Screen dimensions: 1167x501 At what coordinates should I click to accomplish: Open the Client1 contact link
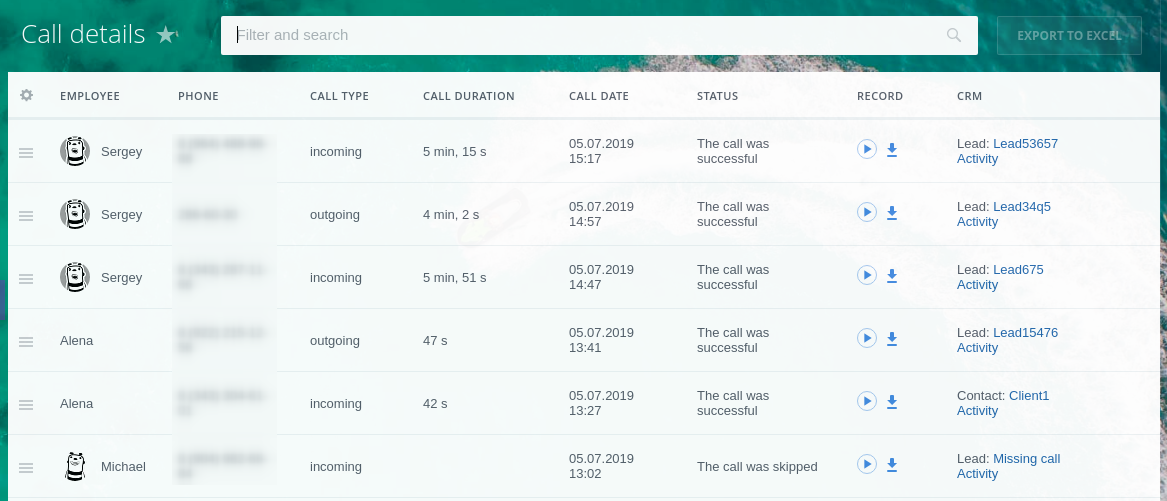click(x=1029, y=396)
